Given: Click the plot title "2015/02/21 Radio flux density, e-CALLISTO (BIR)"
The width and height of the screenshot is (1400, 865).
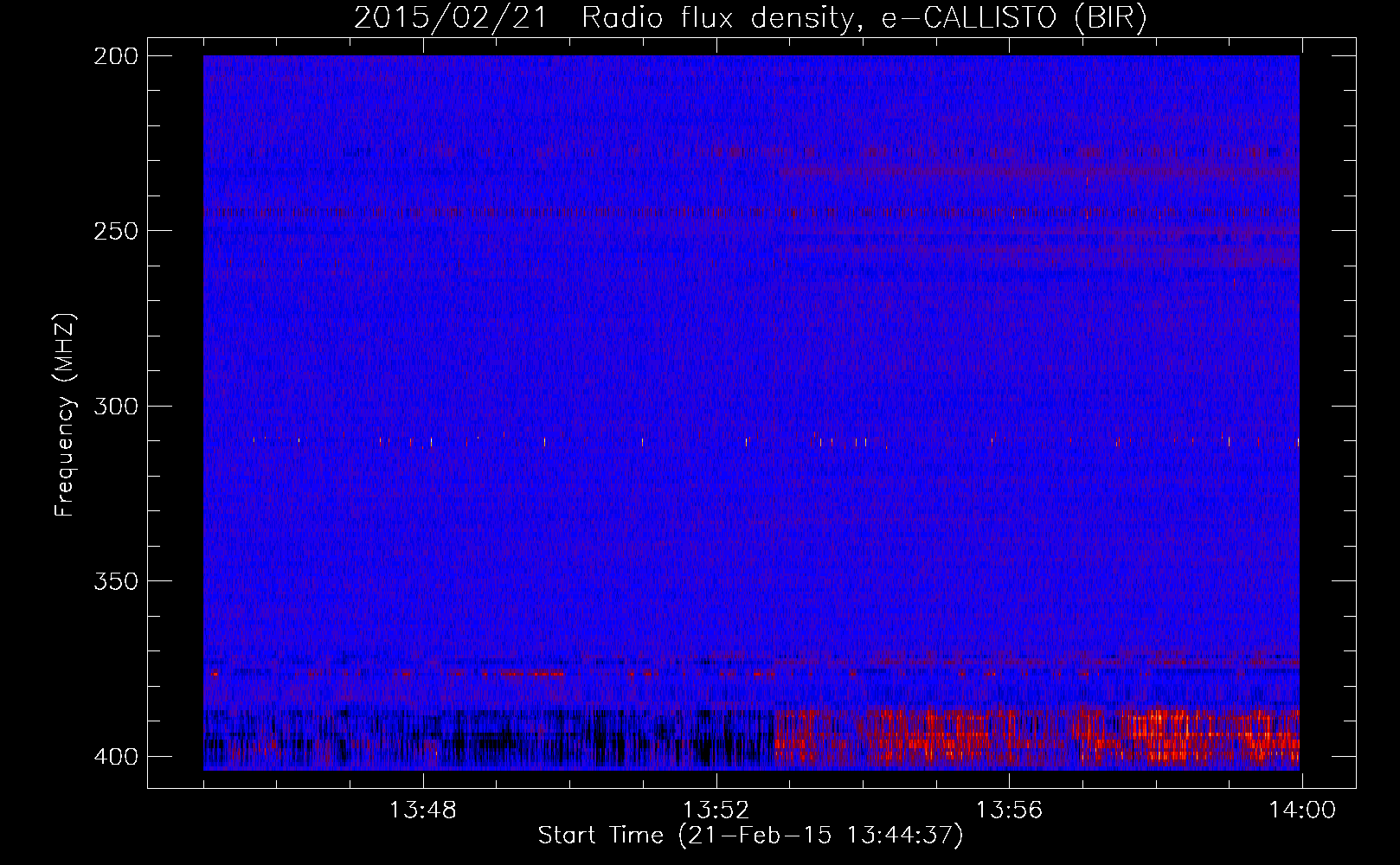Looking at the screenshot, I should [750, 18].
